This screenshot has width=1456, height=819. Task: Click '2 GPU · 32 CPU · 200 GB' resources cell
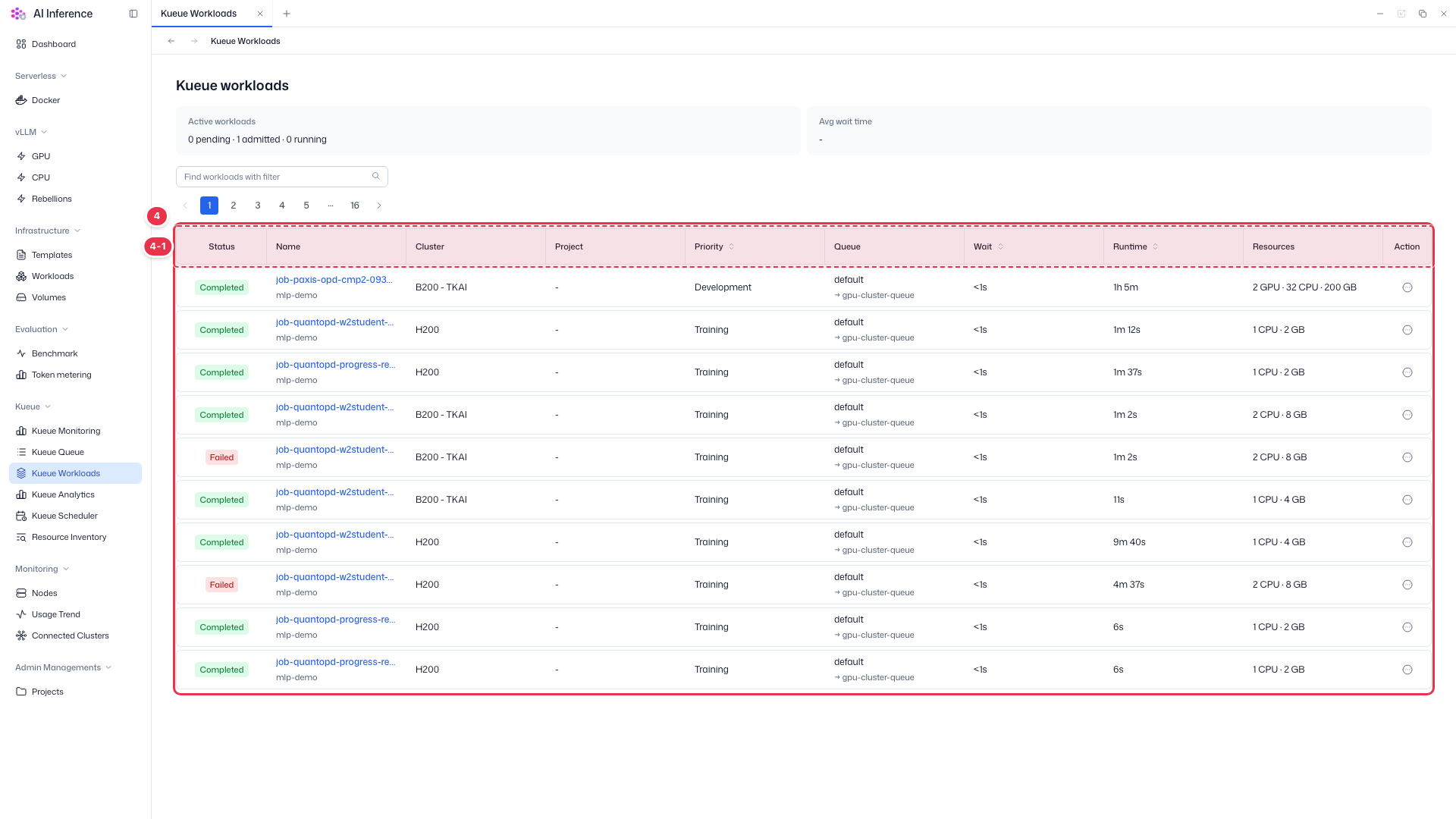tap(1304, 287)
